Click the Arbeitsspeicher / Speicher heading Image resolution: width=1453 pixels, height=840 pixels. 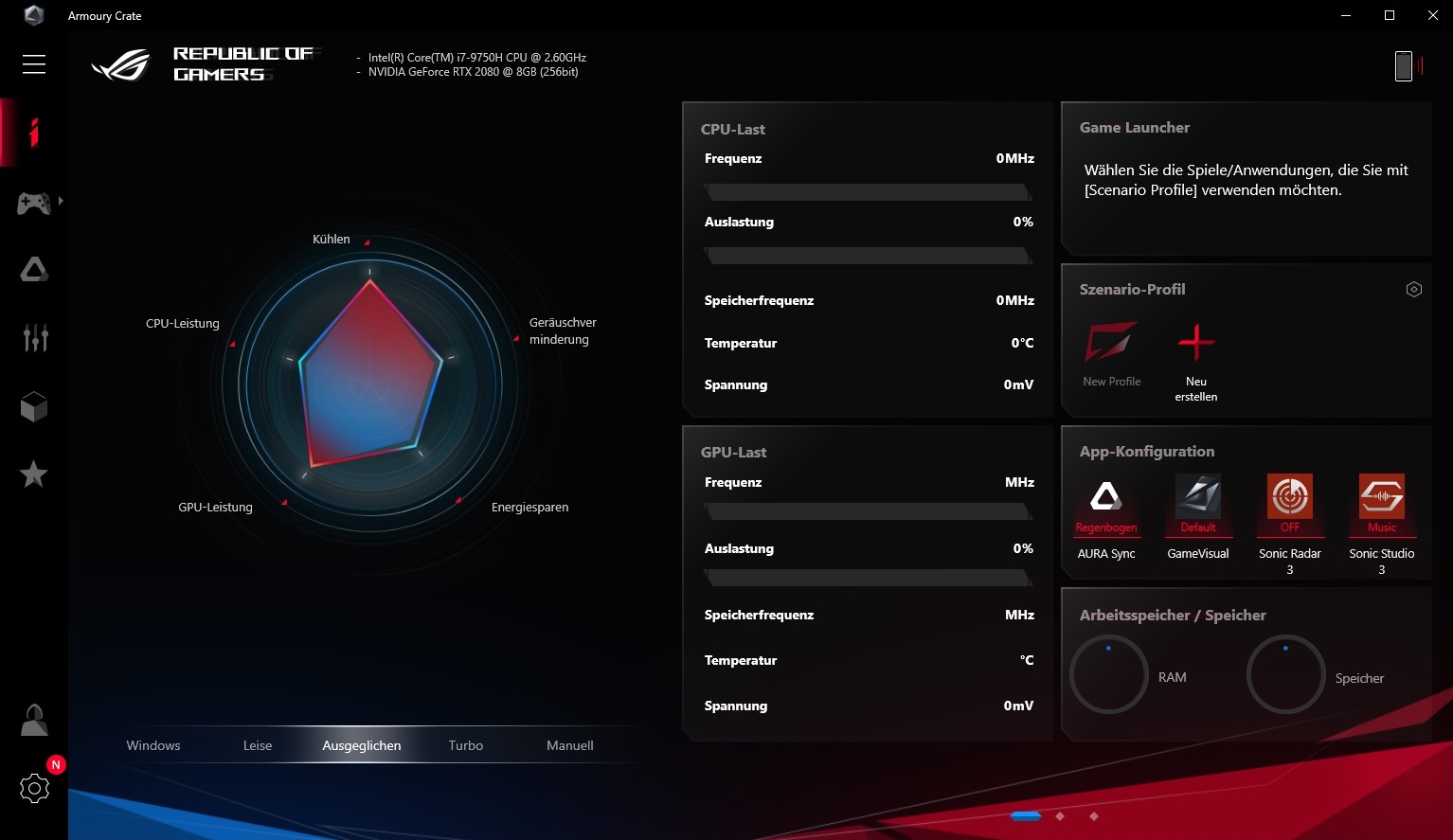[x=1173, y=616]
